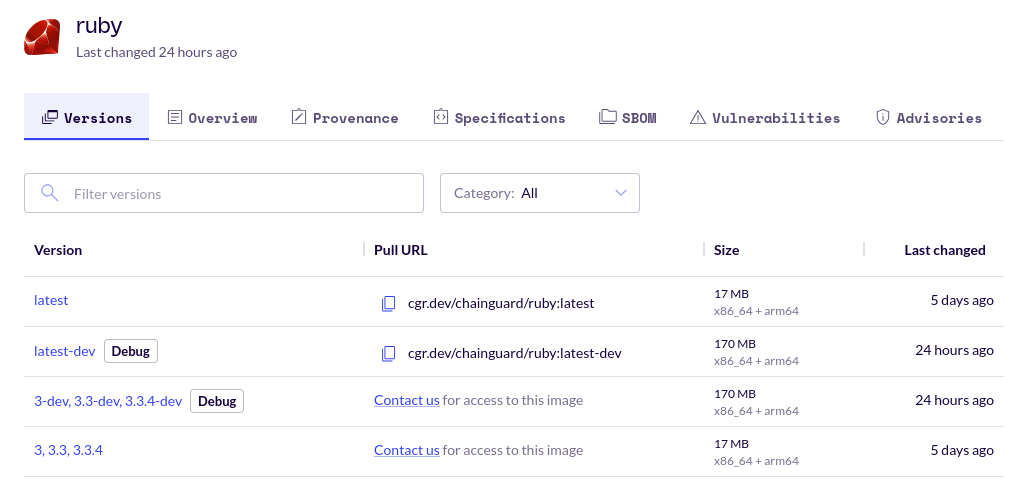Viewport: 1025px width, 487px height.
Task: Switch to the SBOM tab
Action: coord(628,118)
